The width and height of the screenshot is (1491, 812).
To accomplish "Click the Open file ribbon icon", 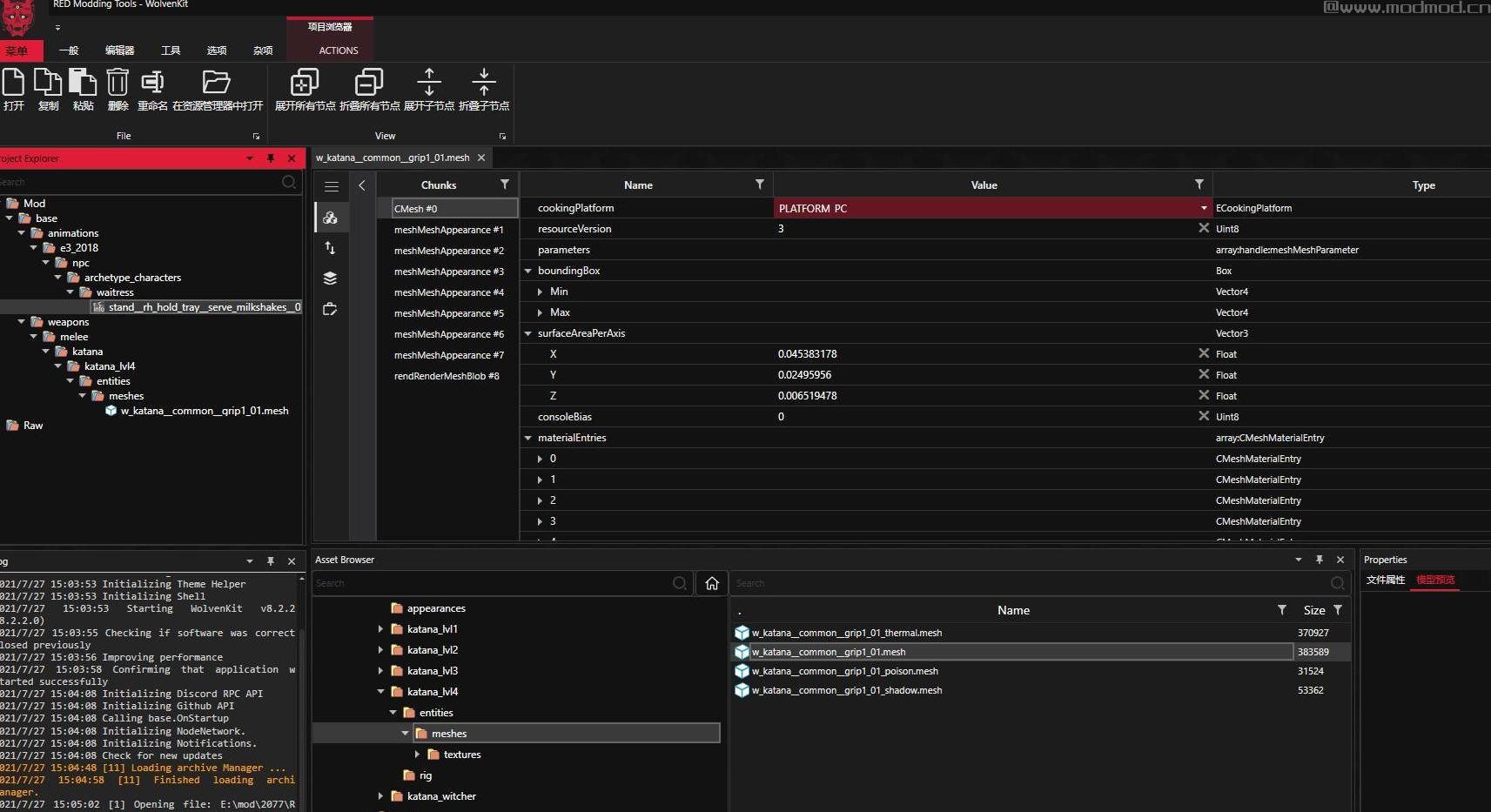I will point(13,82).
